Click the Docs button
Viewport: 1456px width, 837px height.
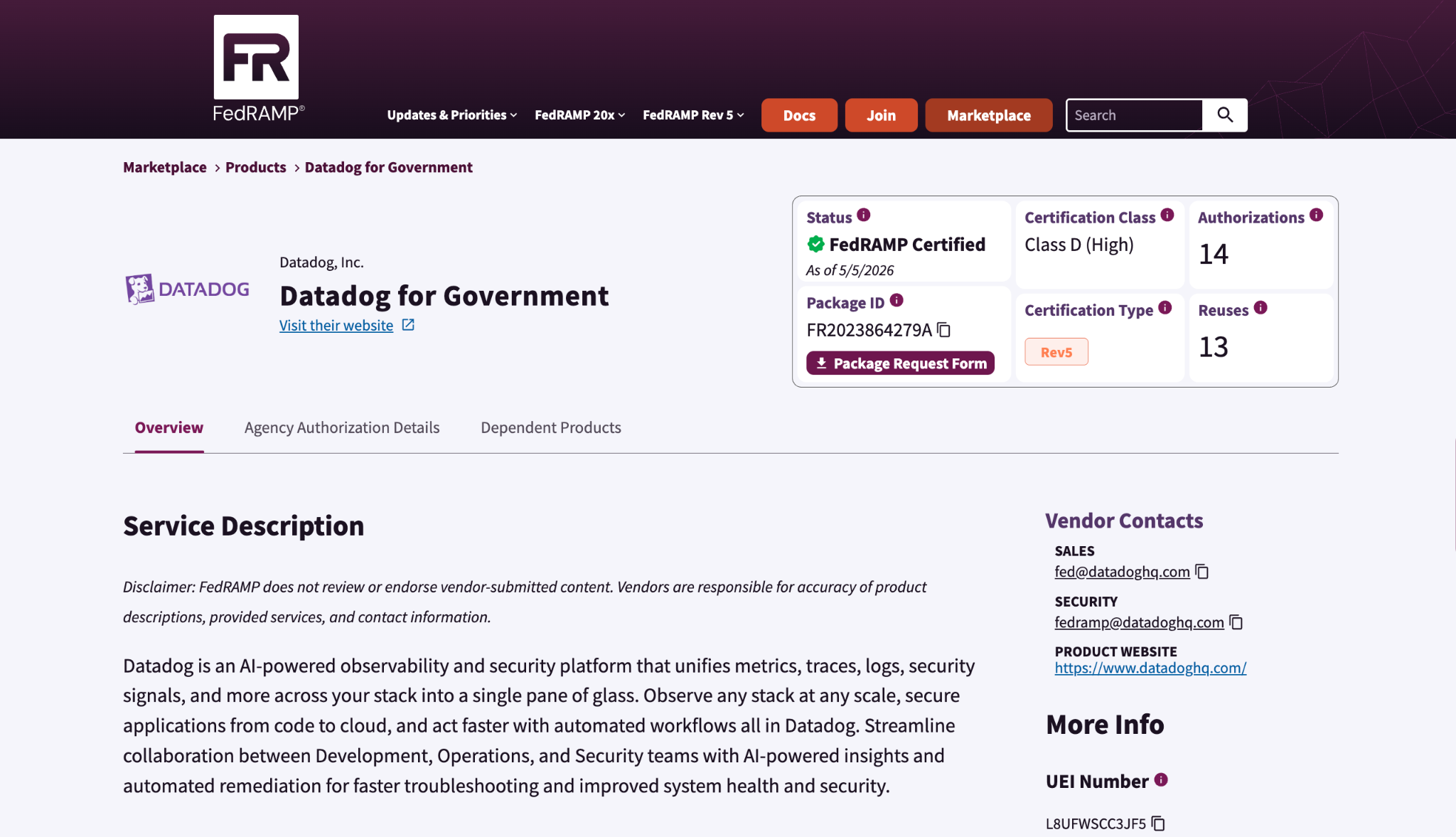coord(799,115)
